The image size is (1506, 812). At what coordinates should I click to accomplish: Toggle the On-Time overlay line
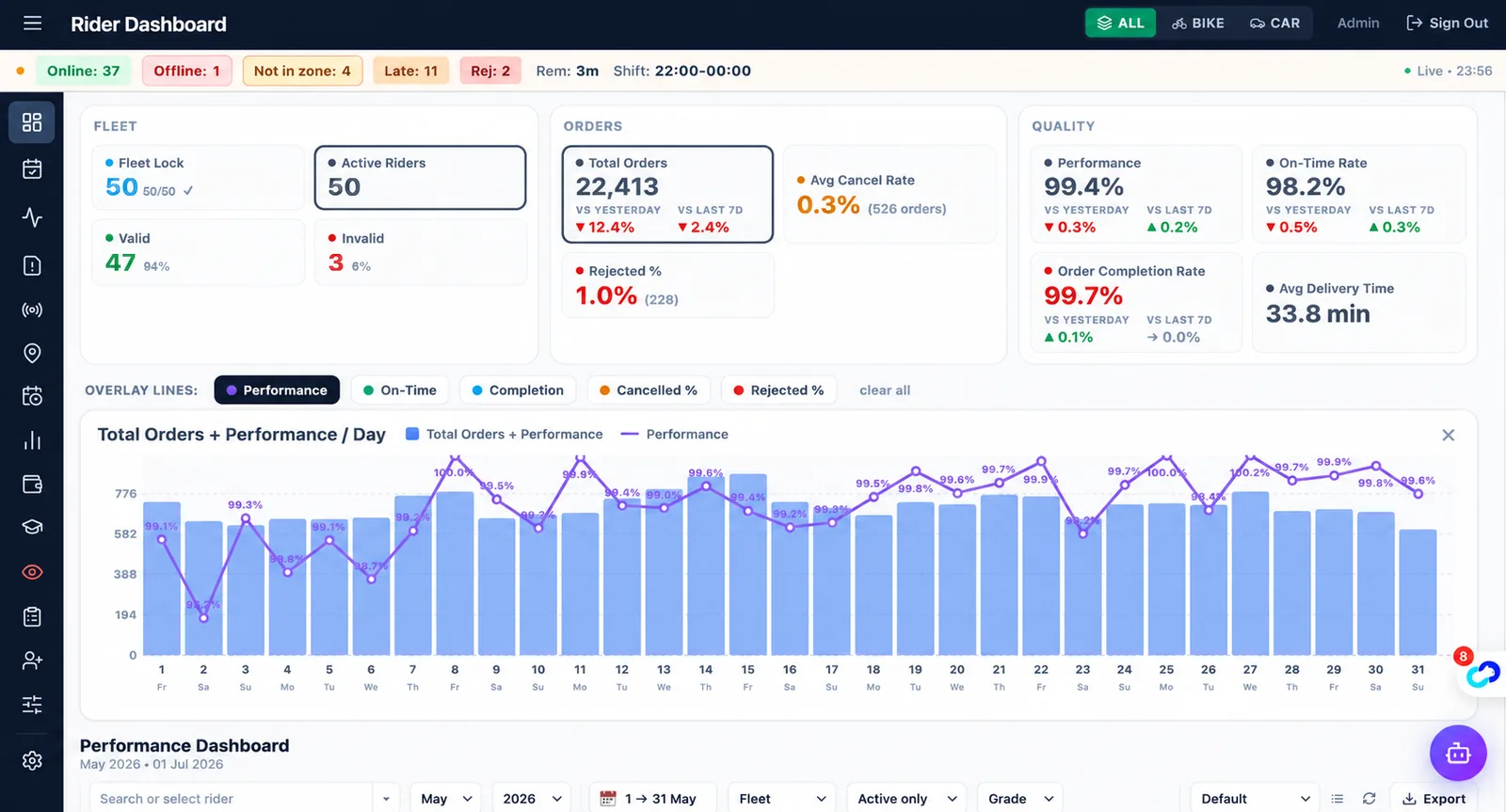400,390
